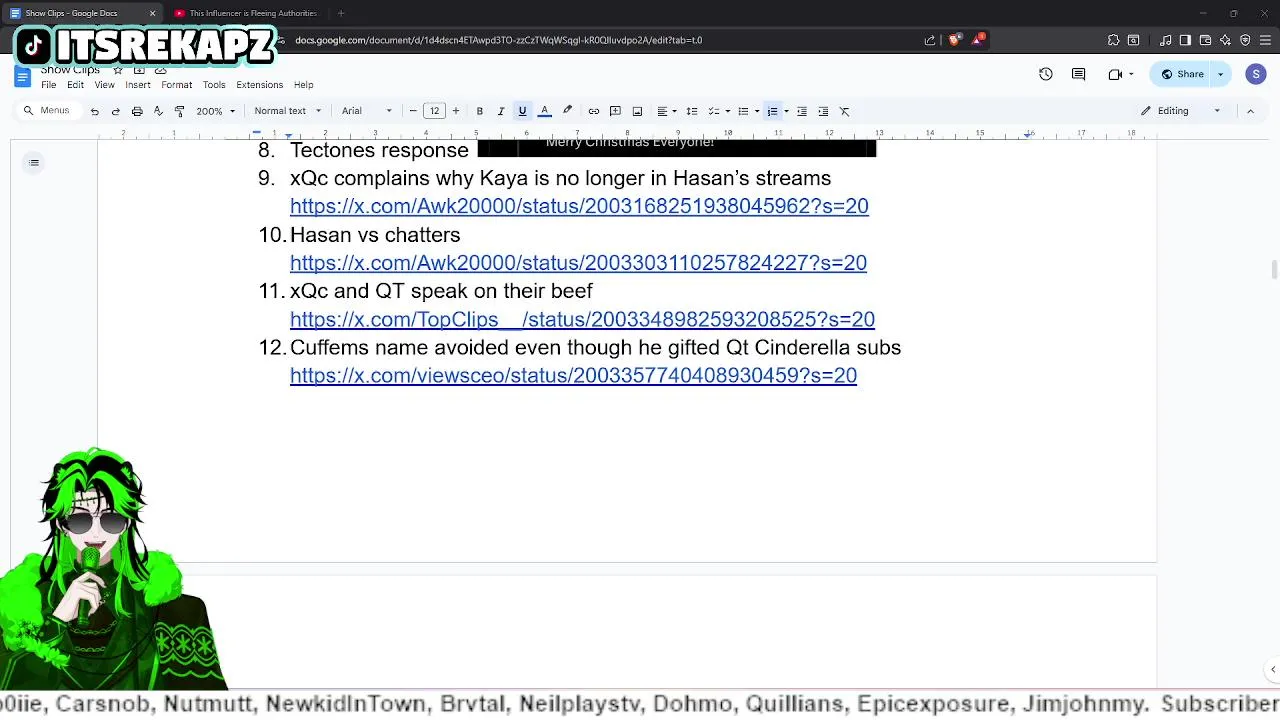Open the Edit menu

point(75,85)
